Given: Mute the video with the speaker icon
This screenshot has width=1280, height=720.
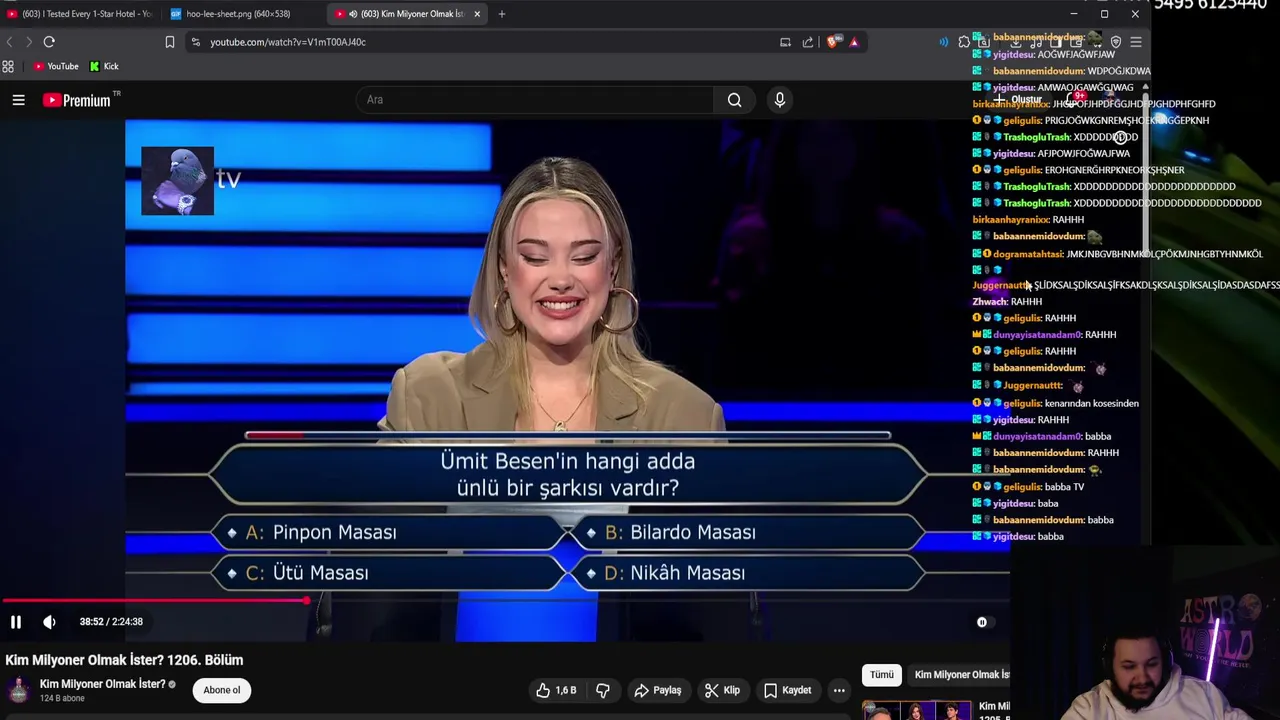Looking at the screenshot, I should 49,622.
